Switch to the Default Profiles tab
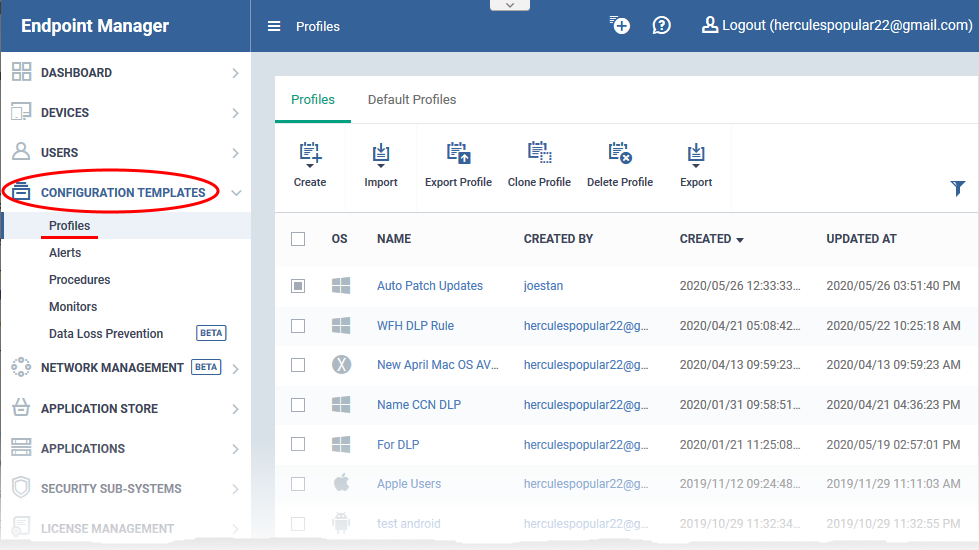 tap(411, 100)
